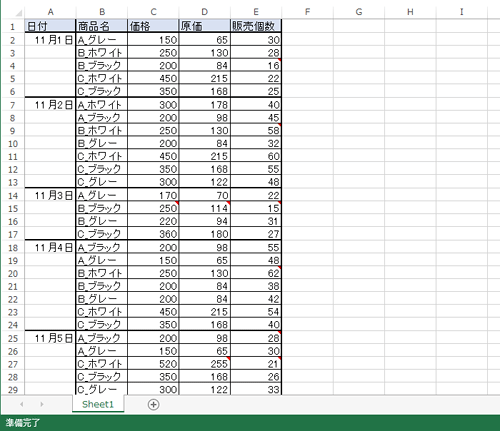This screenshot has height=431, width=500.
Task: Select column A header
Action: click(50, 12)
